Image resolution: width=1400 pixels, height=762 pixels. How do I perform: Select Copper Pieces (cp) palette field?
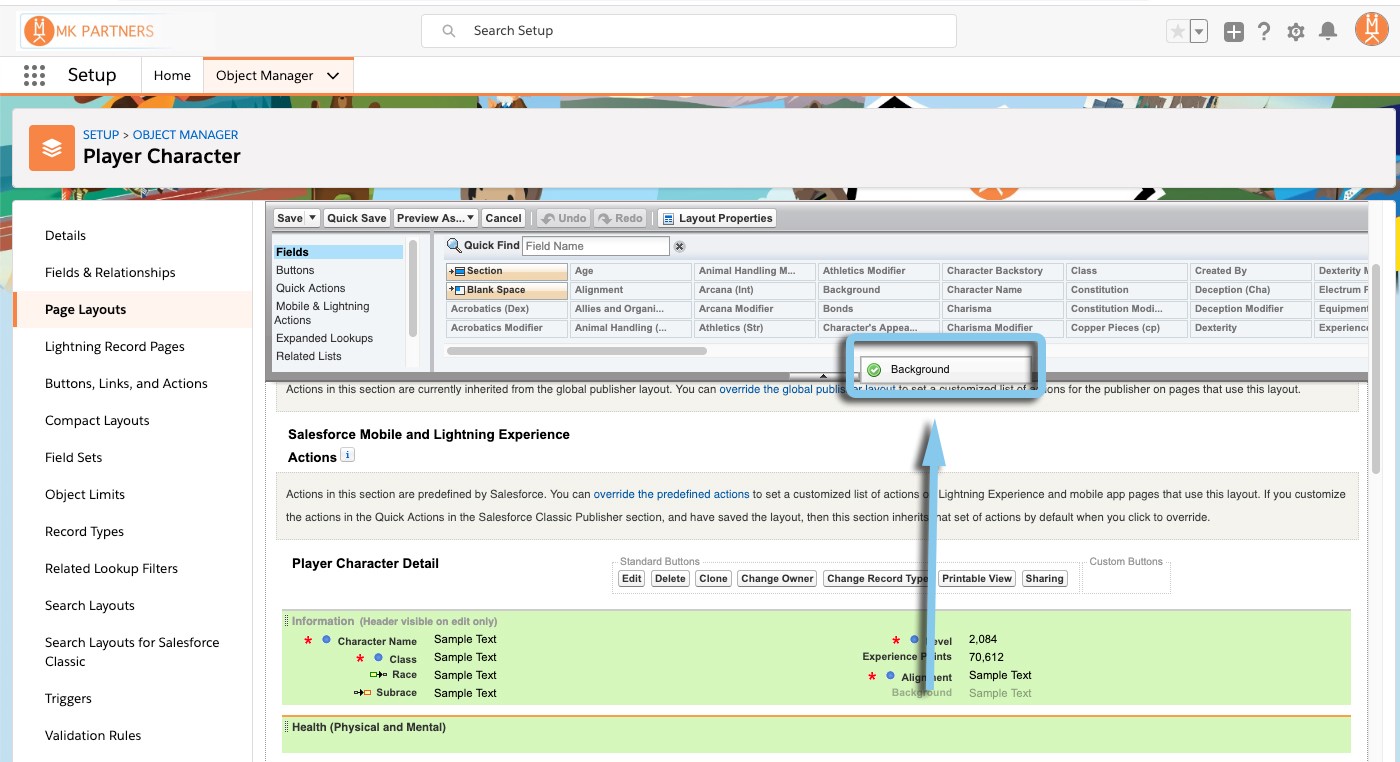pyautogui.click(x=1127, y=328)
